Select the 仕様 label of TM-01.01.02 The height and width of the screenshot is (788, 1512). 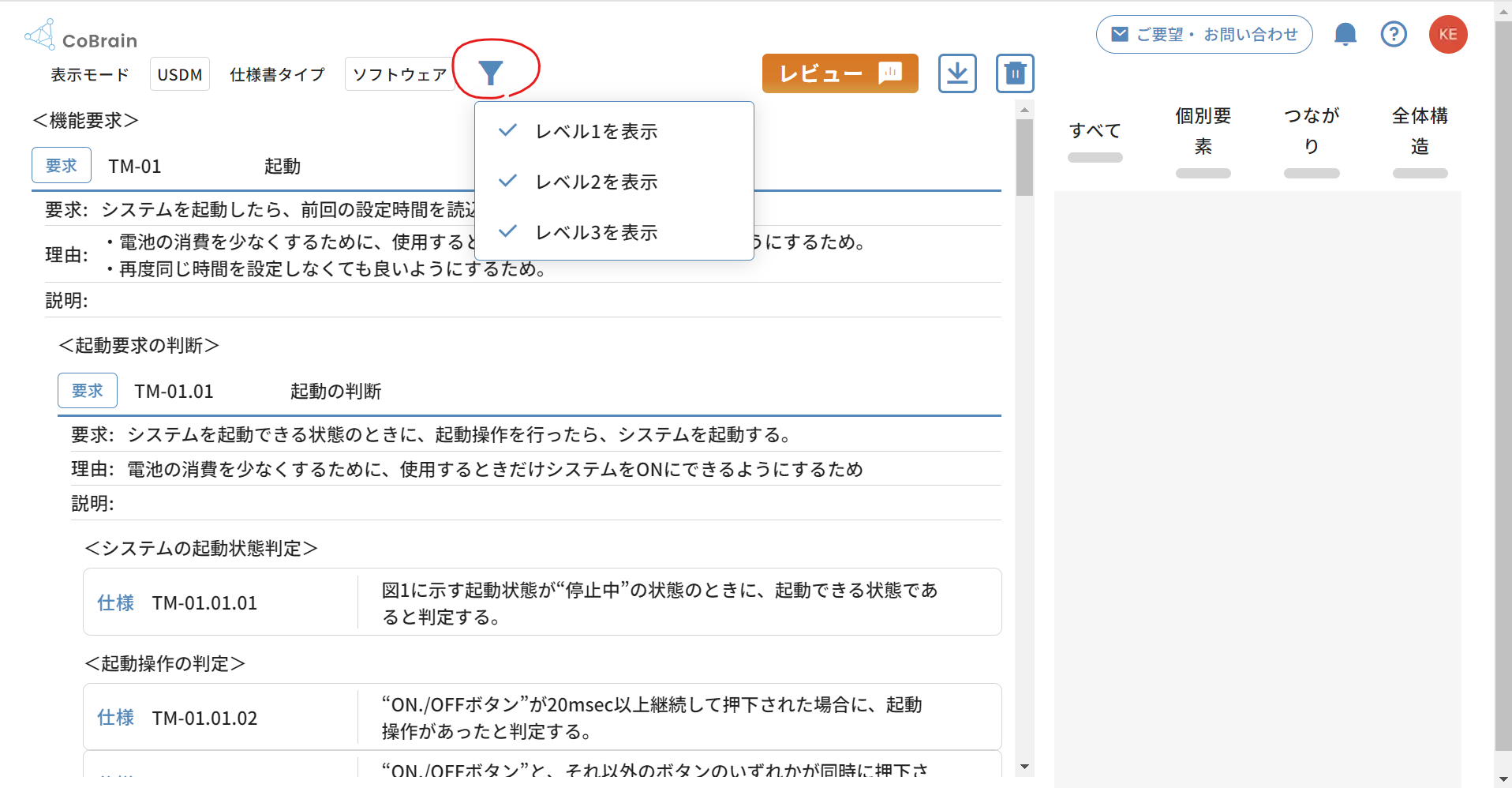click(116, 718)
